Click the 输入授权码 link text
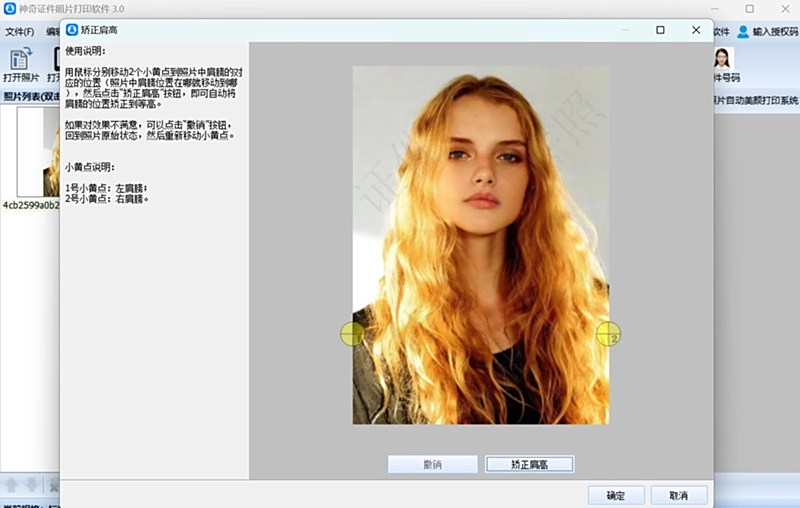The width and height of the screenshot is (800, 508). coord(775,32)
